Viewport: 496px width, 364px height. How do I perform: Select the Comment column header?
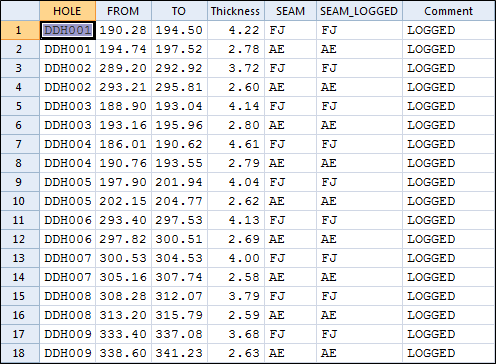tap(448, 11)
